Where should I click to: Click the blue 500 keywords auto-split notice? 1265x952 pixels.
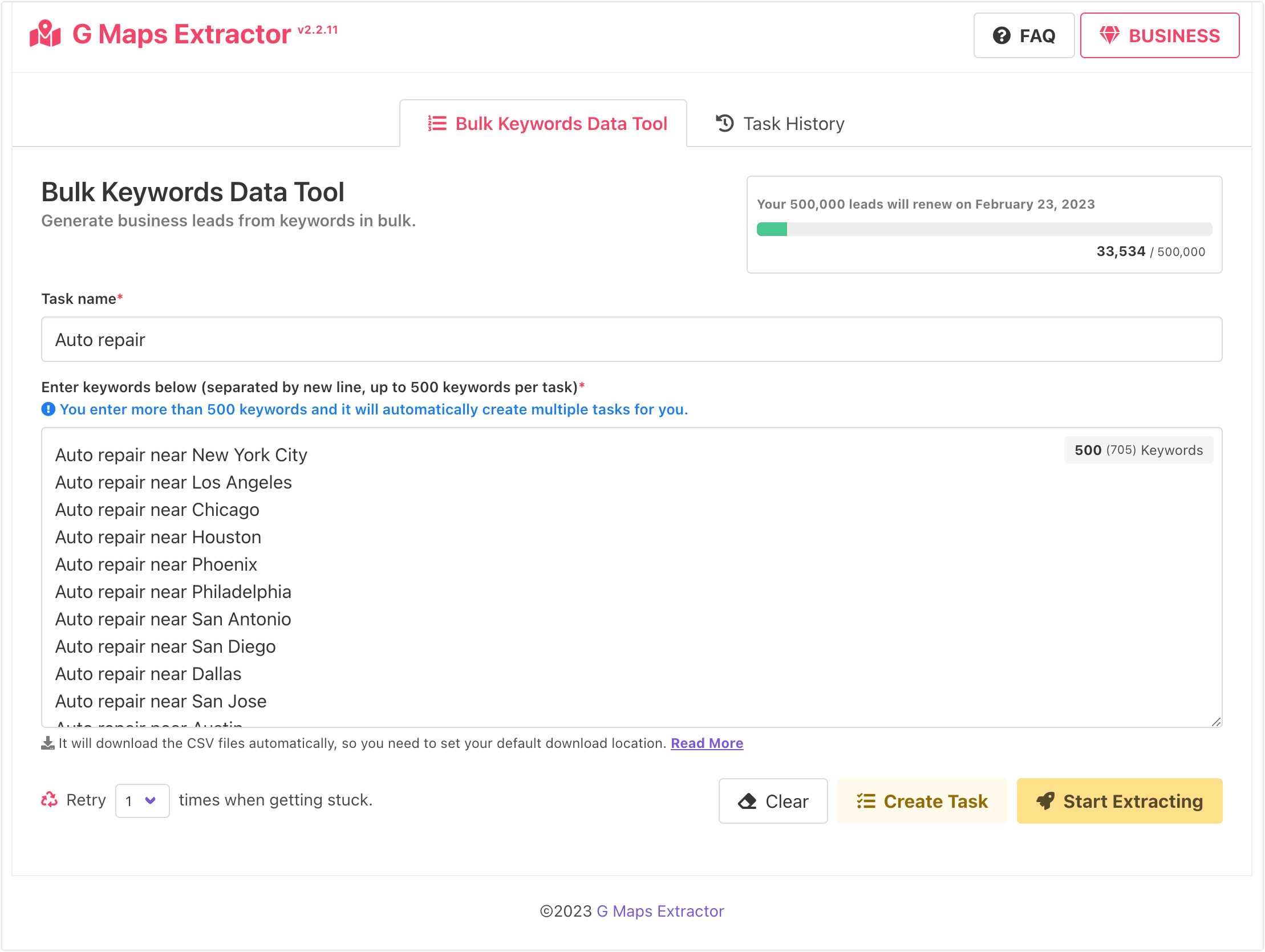tap(374, 409)
